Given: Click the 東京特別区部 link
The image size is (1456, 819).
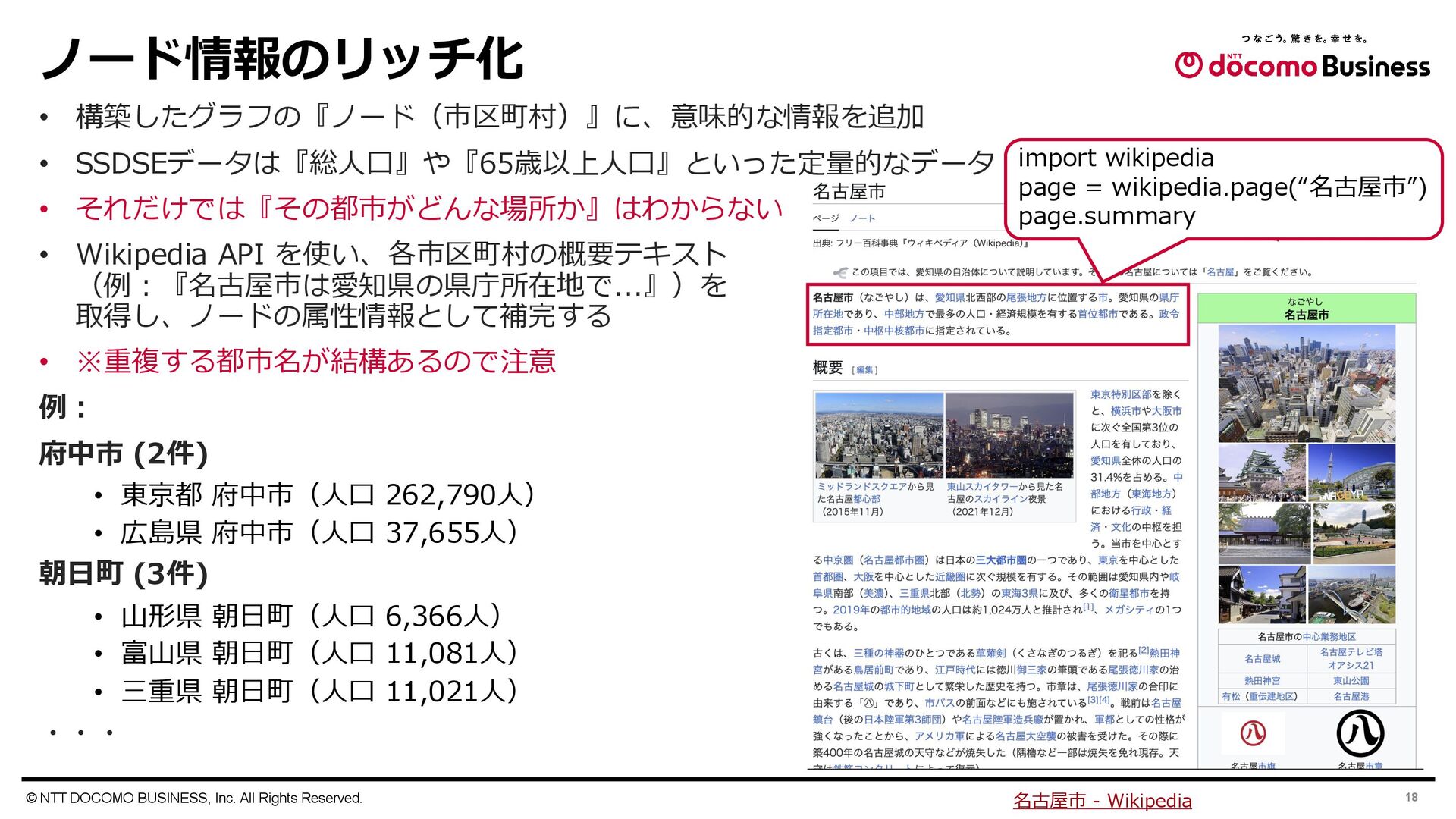Looking at the screenshot, I should click(1120, 394).
